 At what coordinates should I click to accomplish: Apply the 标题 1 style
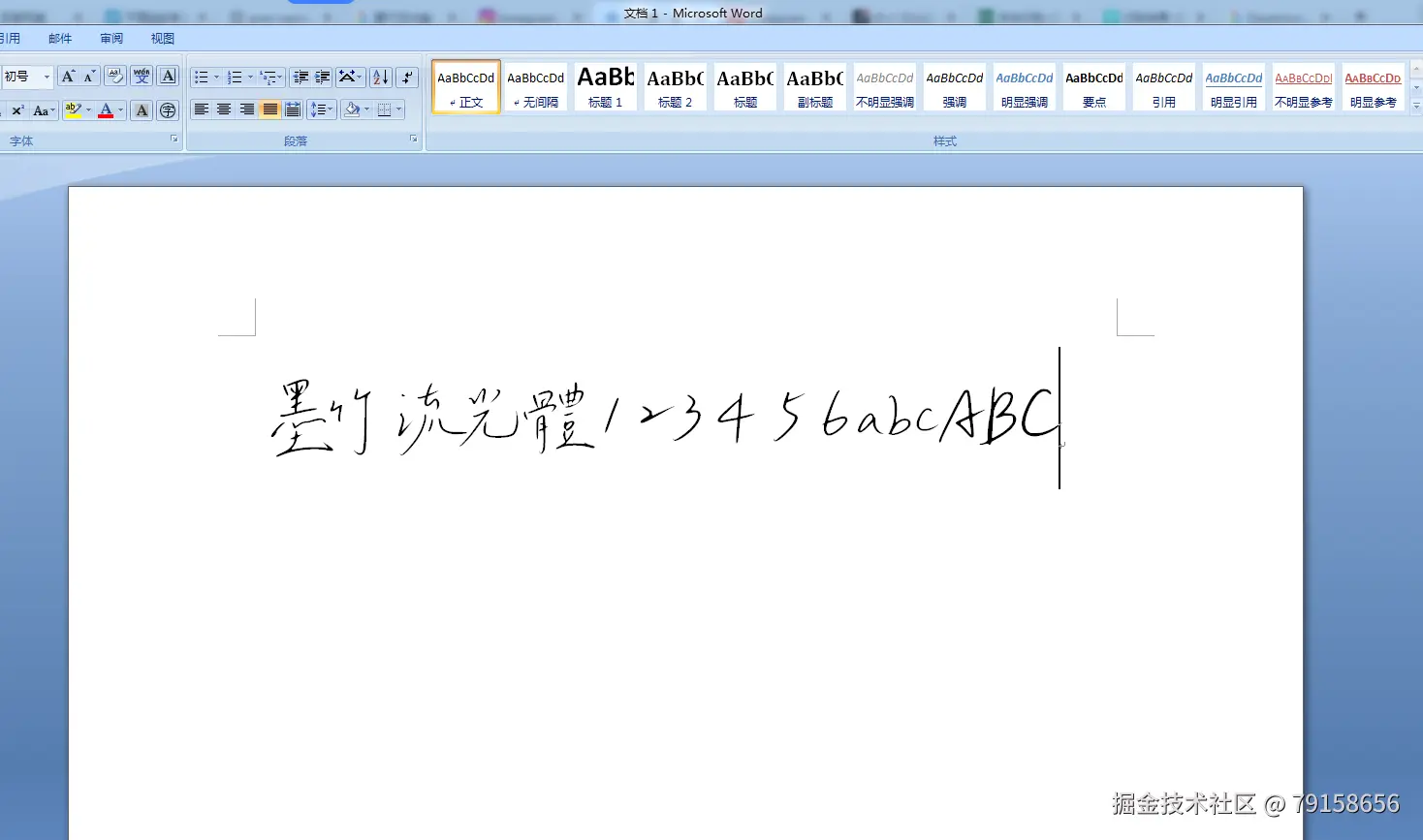coord(606,87)
